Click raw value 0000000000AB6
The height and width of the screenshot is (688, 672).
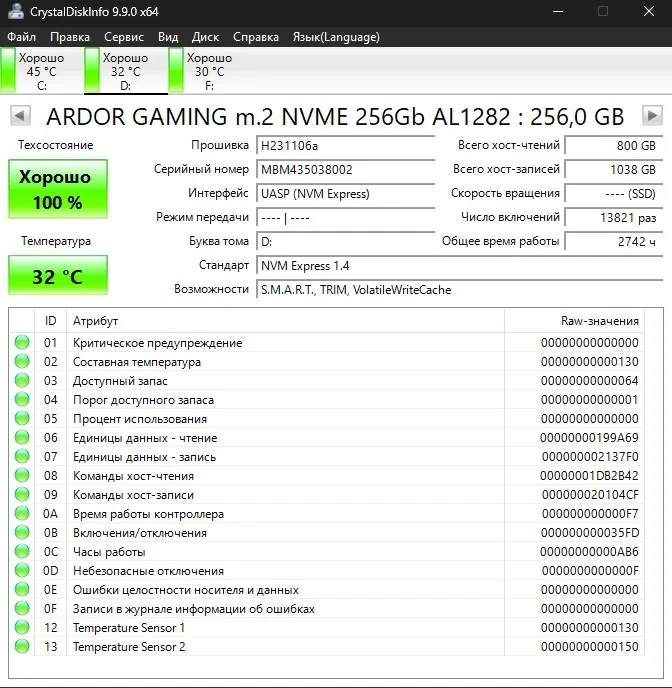[589, 552]
